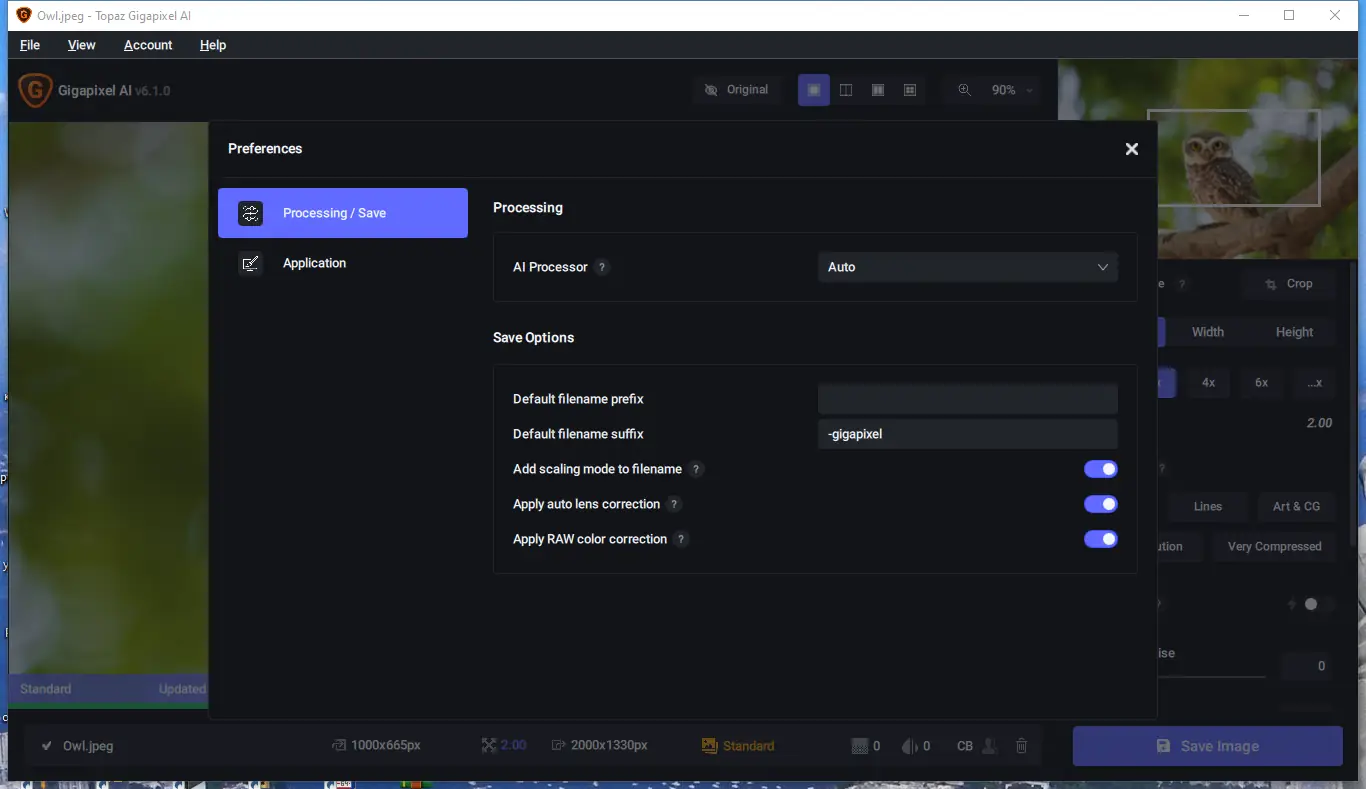This screenshot has height=789, width=1366.
Task: Click the owl navigator thumbnail
Action: point(1208,160)
